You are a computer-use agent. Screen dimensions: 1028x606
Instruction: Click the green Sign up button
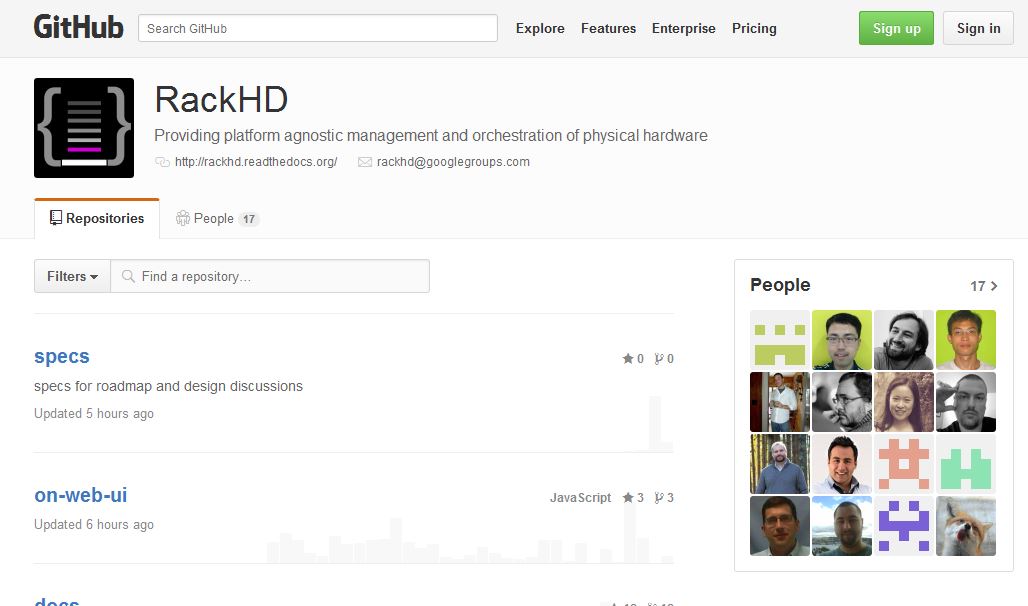click(896, 28)
